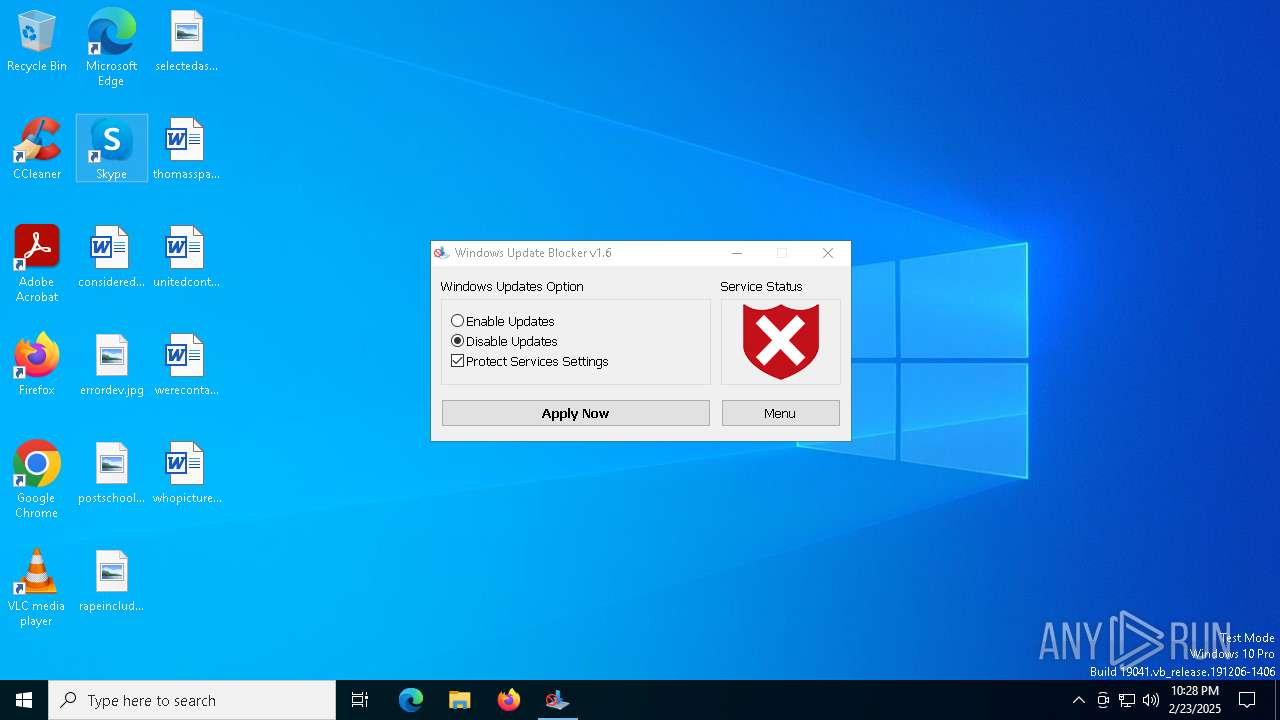This screenshot has height=720, width=1280.
Task: Click the Apply Now button
Action: [x=576, y=413]
